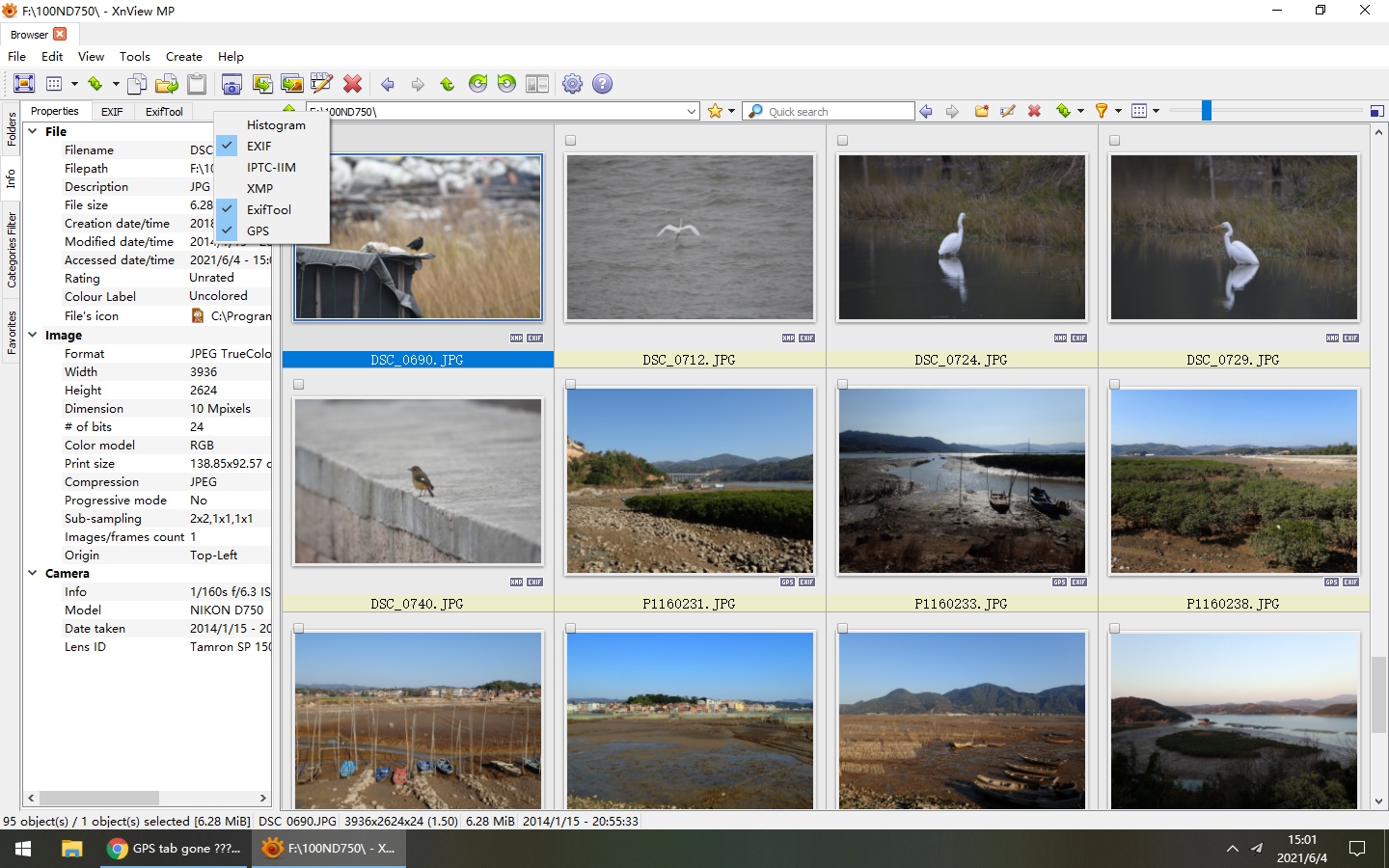Image resolution: width=1389 pixels, height=868 pixels.
Task: Switch to the ExifTool tab
Action: tap(164, 112)
